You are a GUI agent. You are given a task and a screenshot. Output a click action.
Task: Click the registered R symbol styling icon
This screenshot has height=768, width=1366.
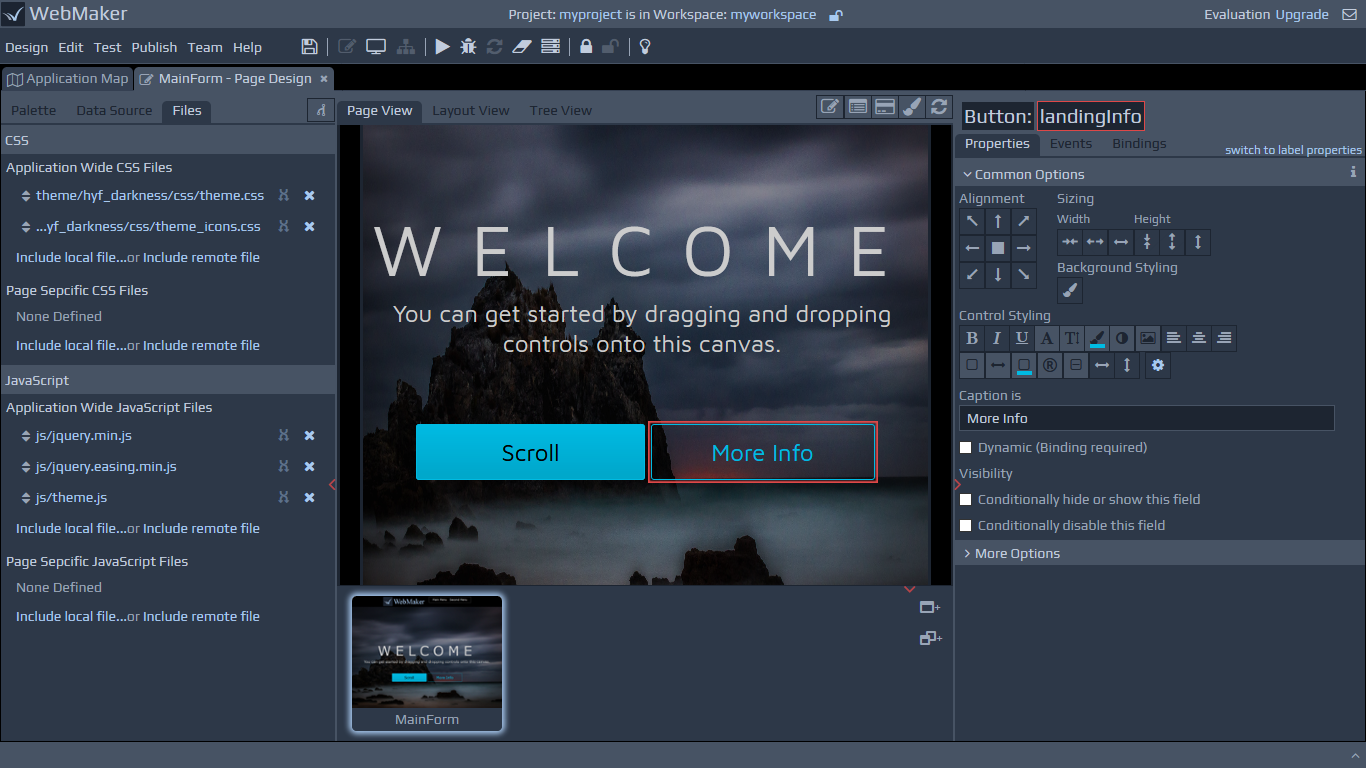pos(1050,366)
